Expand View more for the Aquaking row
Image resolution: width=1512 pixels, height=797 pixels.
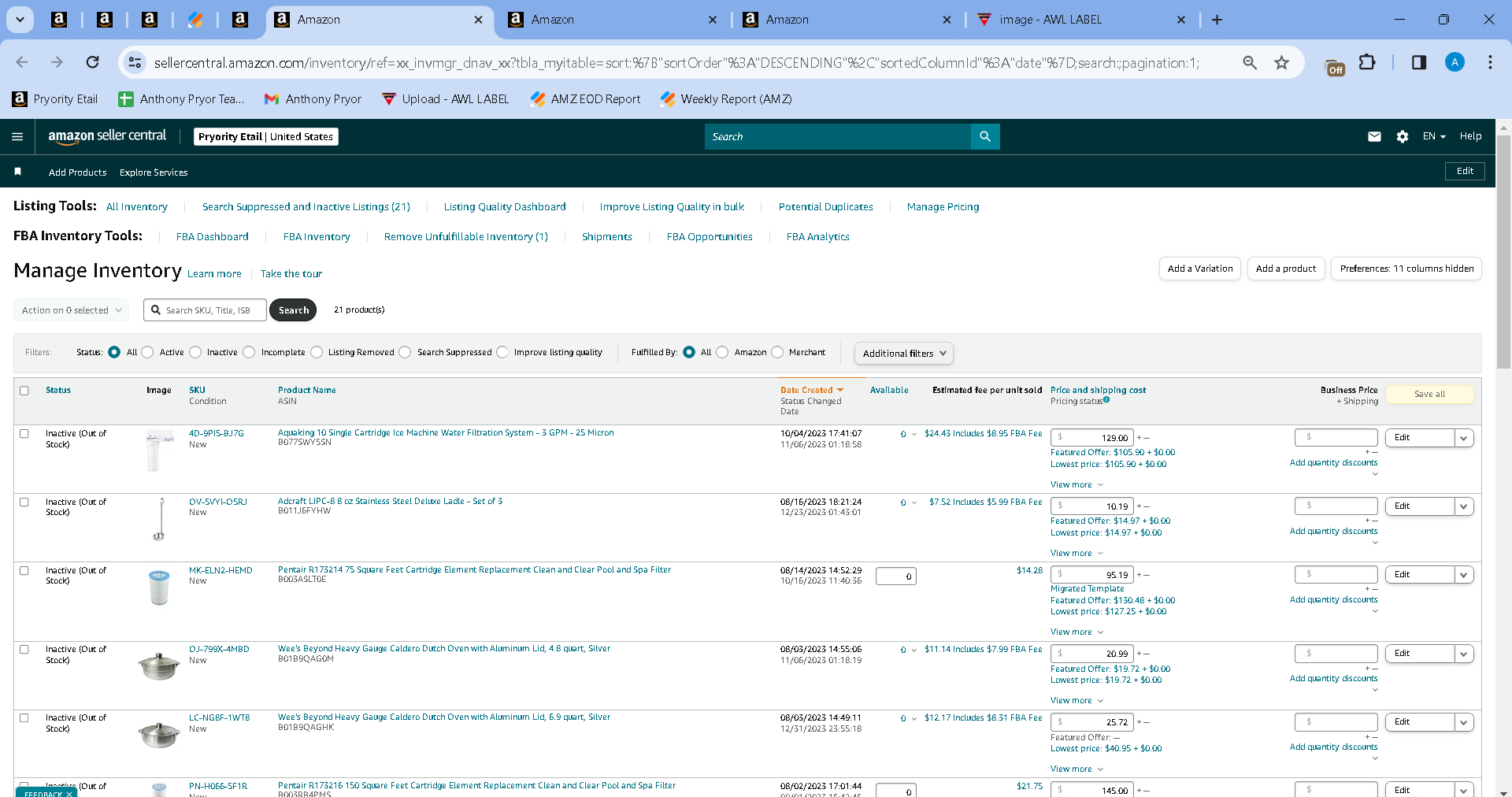click(x=1077, y=484)
